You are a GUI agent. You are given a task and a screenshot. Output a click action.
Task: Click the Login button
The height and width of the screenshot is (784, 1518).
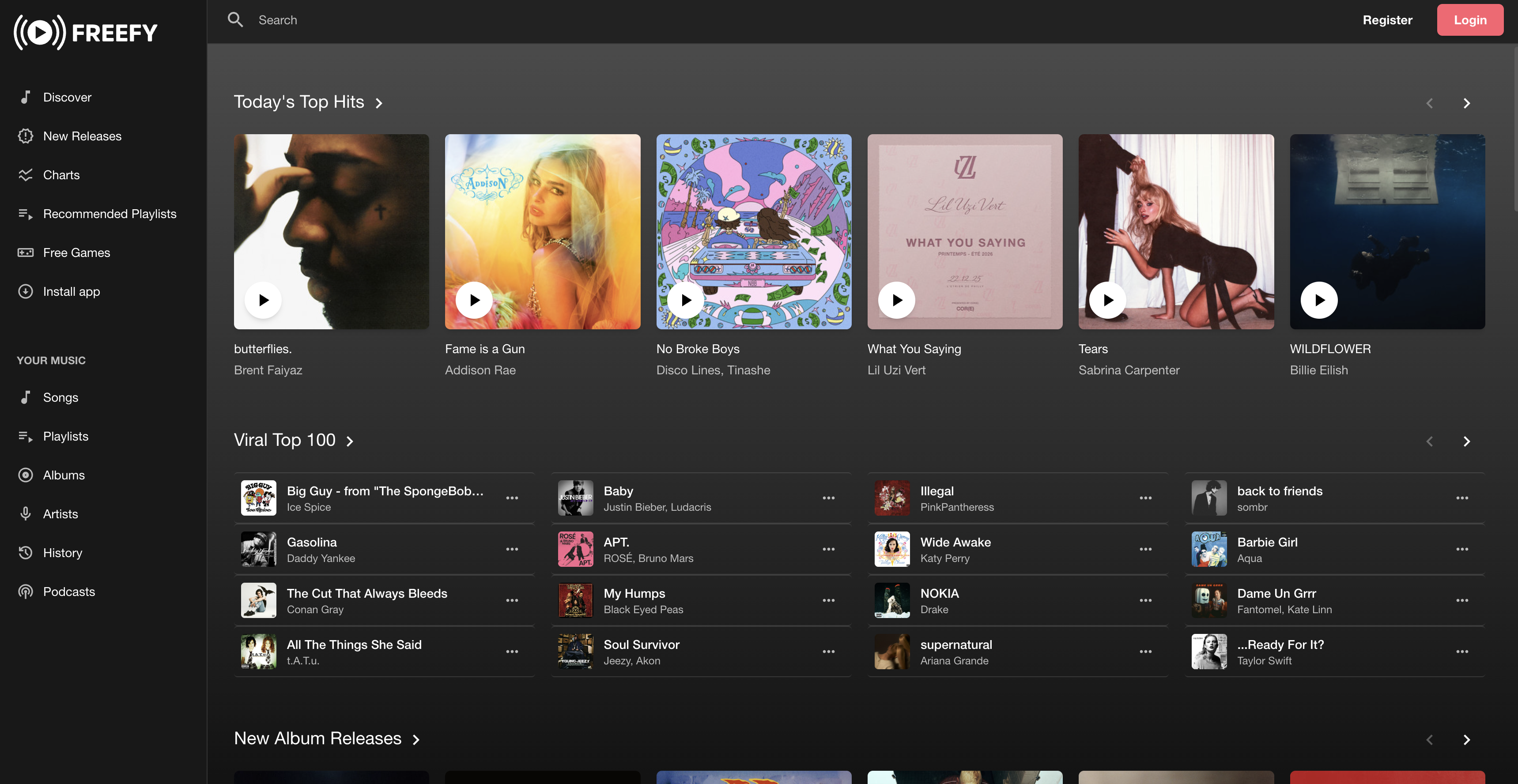coord(1470,20)
